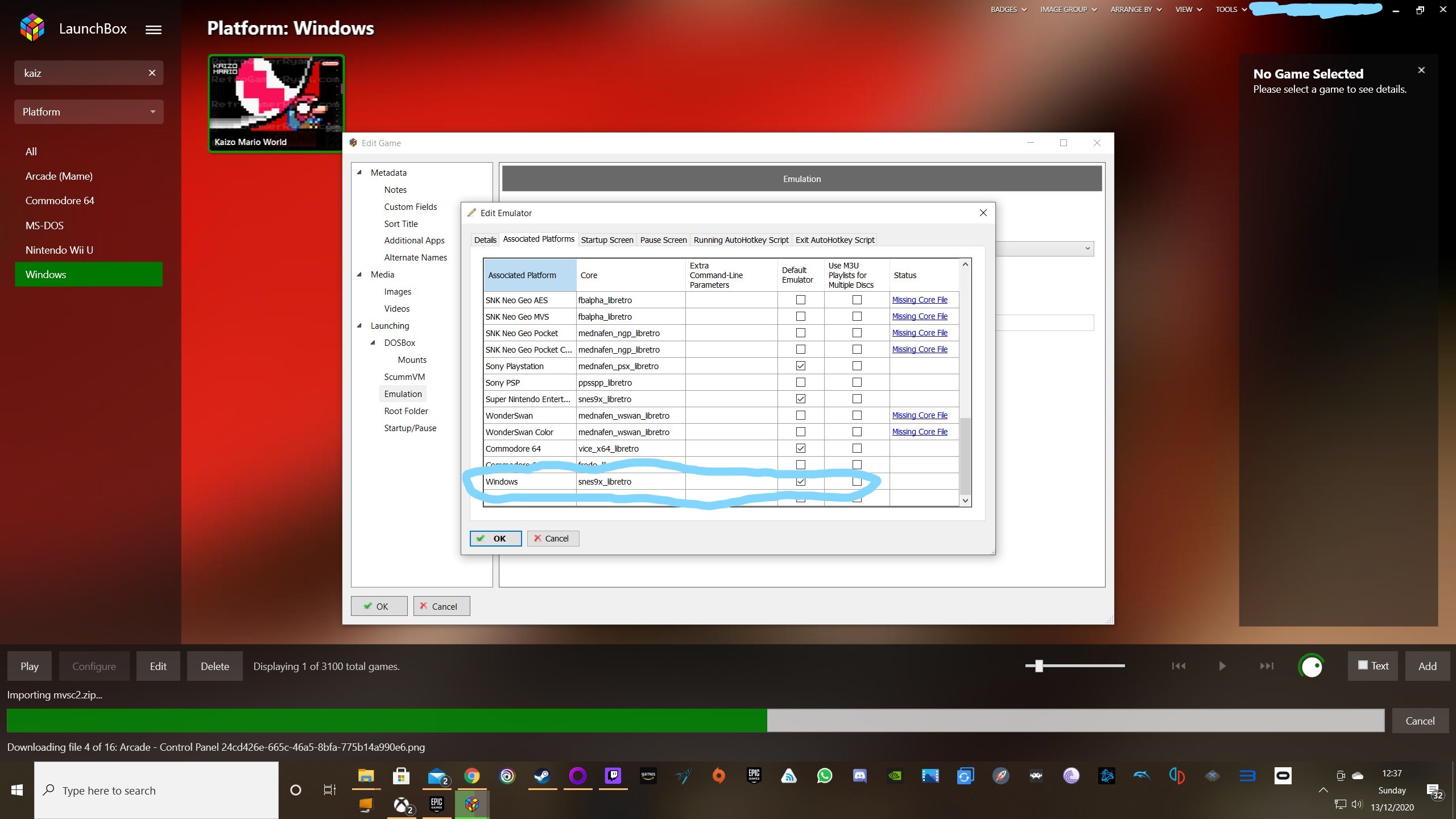This screenshot has width=1456, height=819.
Task: Open Exit AutoHotkey Script tab
Action: tap(835, 240)
